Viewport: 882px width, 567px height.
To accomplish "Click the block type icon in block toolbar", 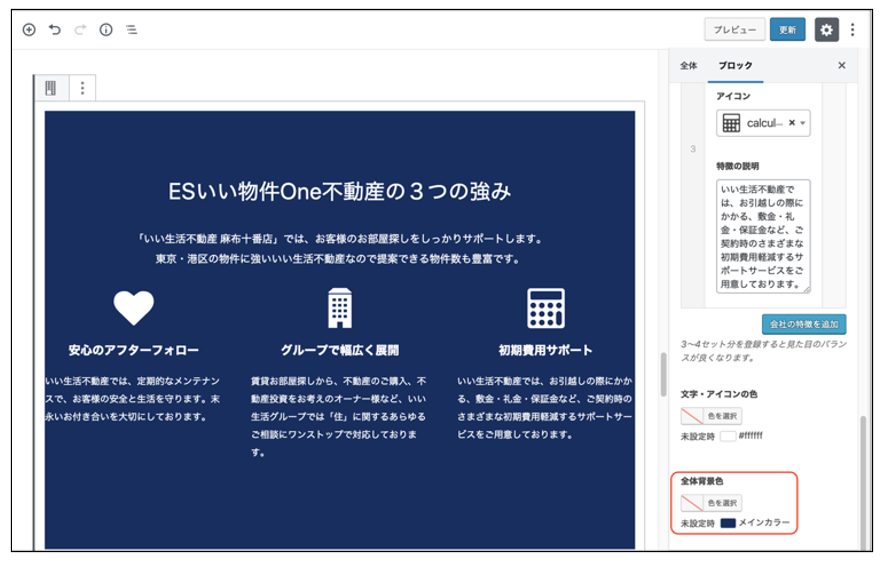I will 51,88.
